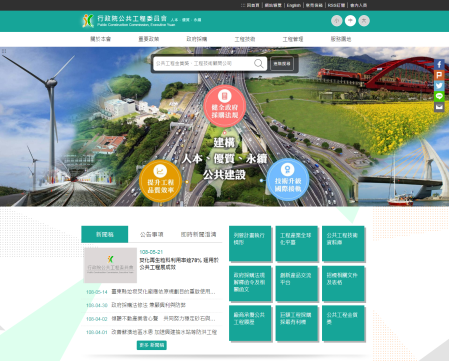Viewport: 449px width, 361px height.
Task: Send the page by email envelope icon
Action: tap(439, 107)
